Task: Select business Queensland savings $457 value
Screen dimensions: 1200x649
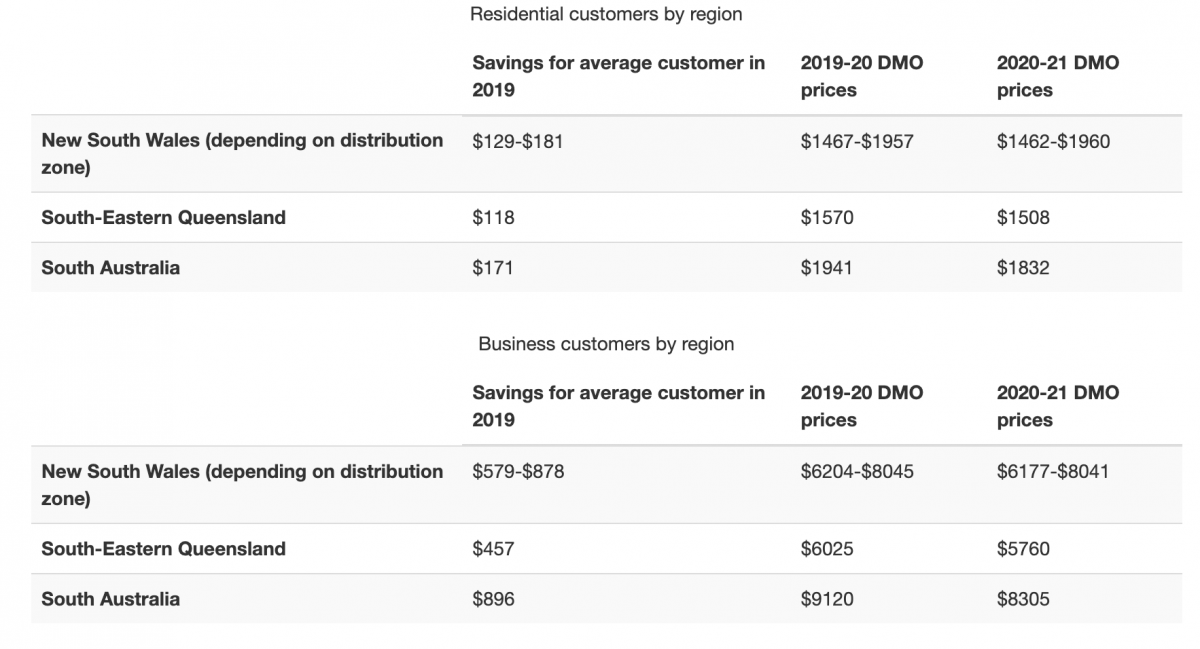Action: click(493, 549)
